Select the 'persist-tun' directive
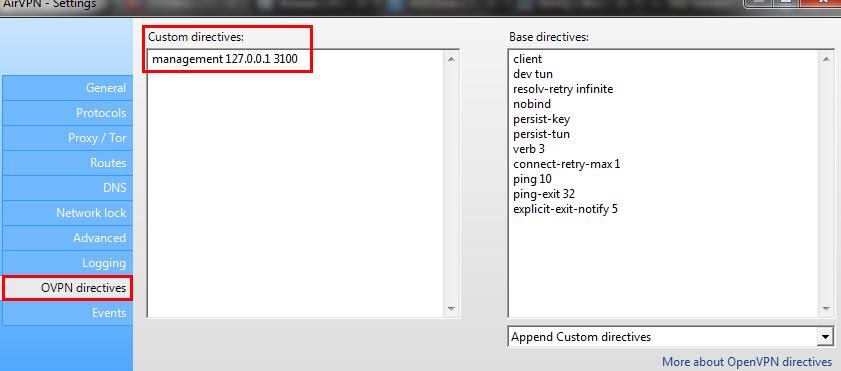 [541, 134]
